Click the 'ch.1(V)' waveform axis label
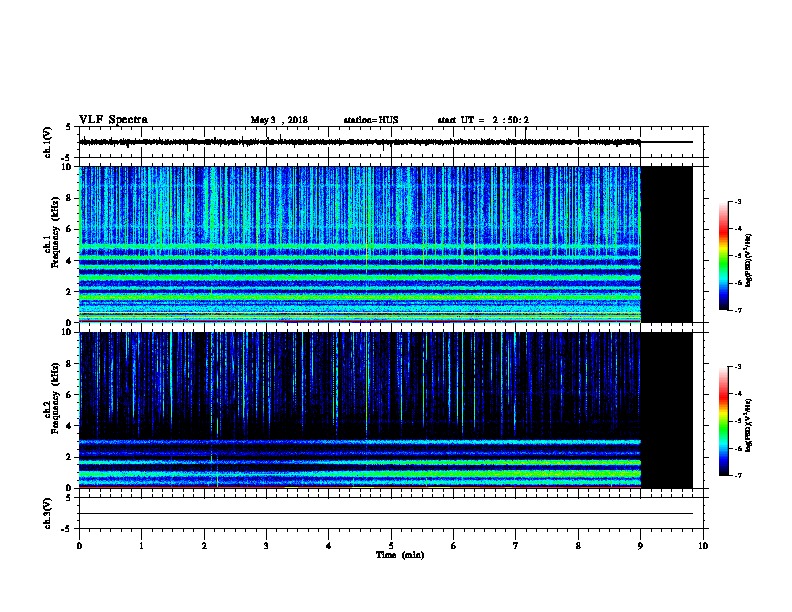Screen dimensions: 792x612 pyautogui.click(x=47, y=142)
